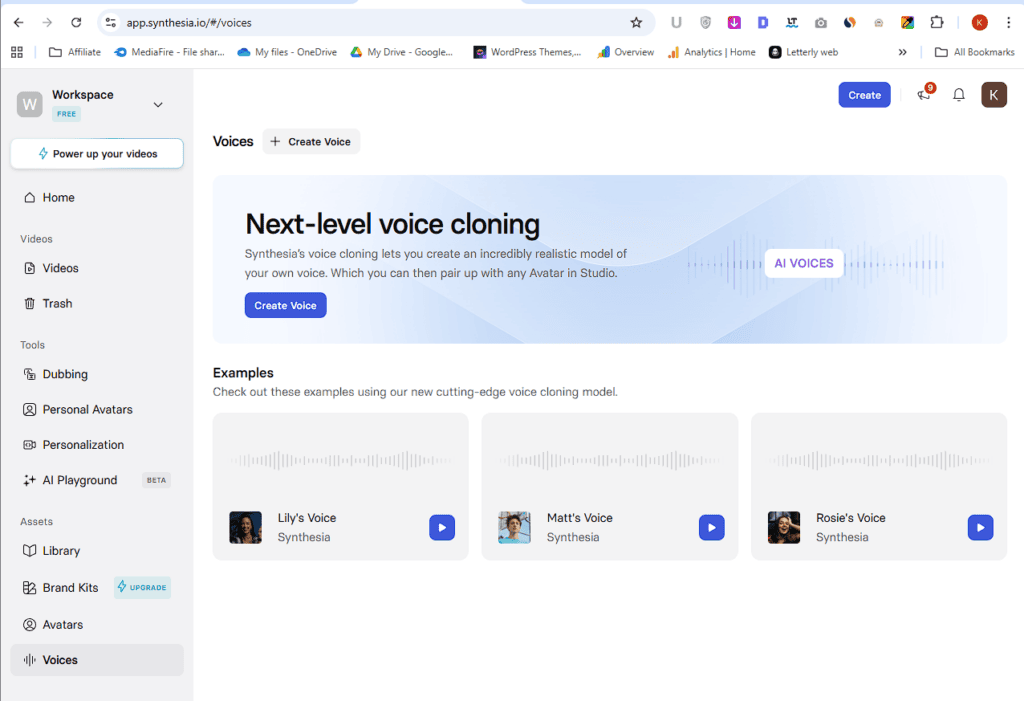Open Personal Avatars in the sidebar
Image resolution: width=1024 pixels, height=701 pixels.
point(97,409)
